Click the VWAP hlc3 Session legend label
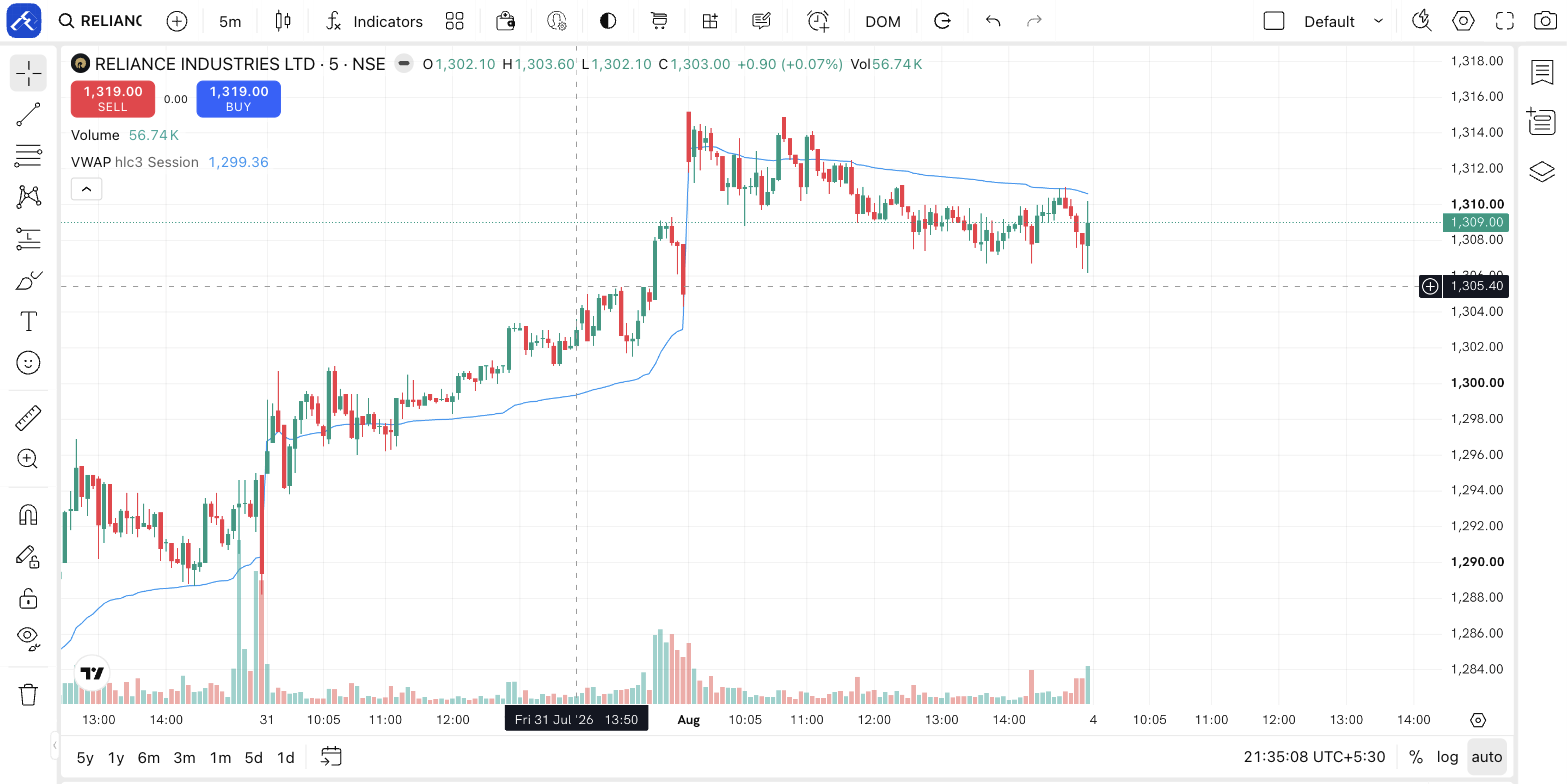The height and width of the screenshot is (784, 1568). (135, 162)
